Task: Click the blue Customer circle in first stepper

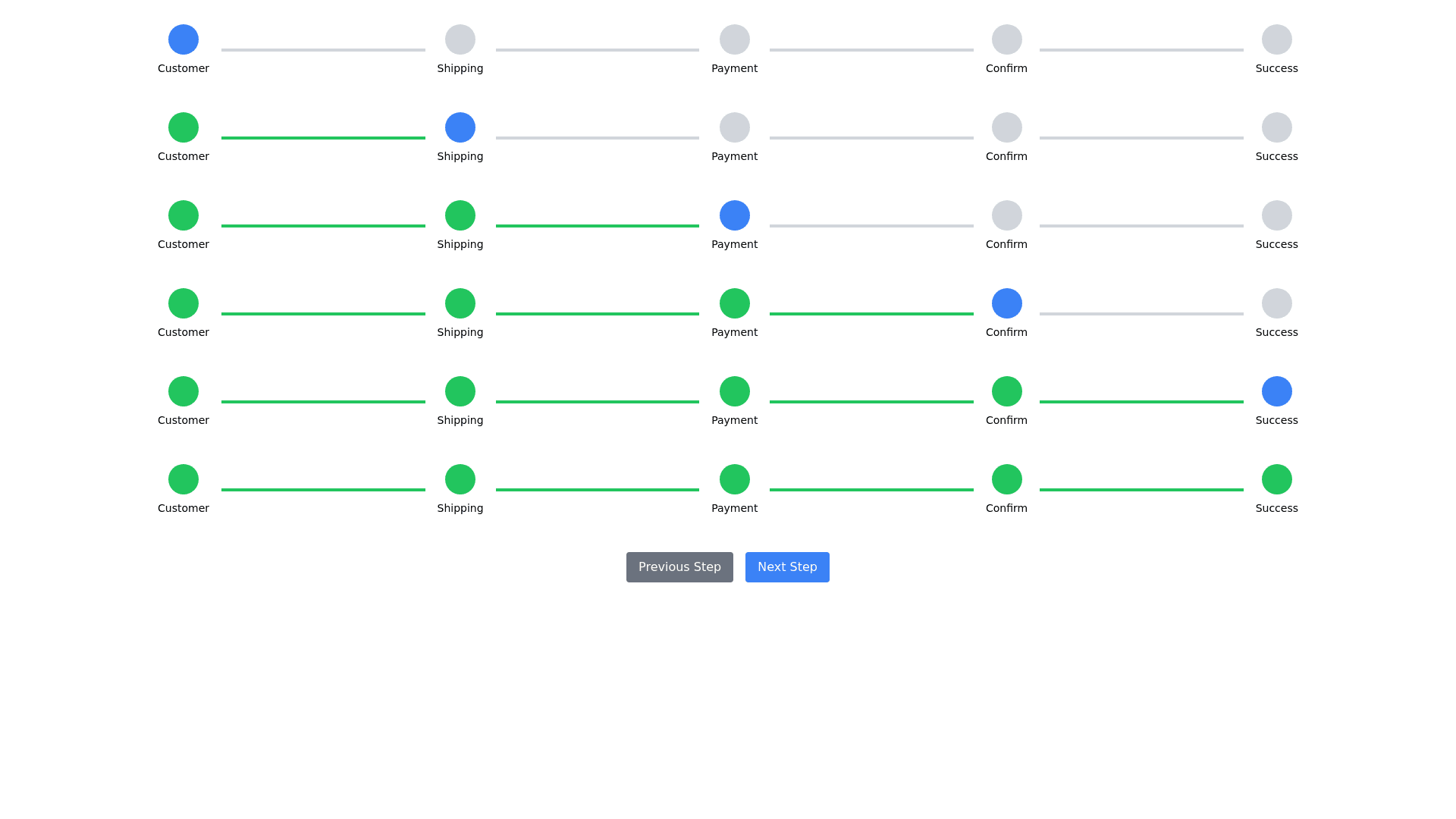Action: 184,39
